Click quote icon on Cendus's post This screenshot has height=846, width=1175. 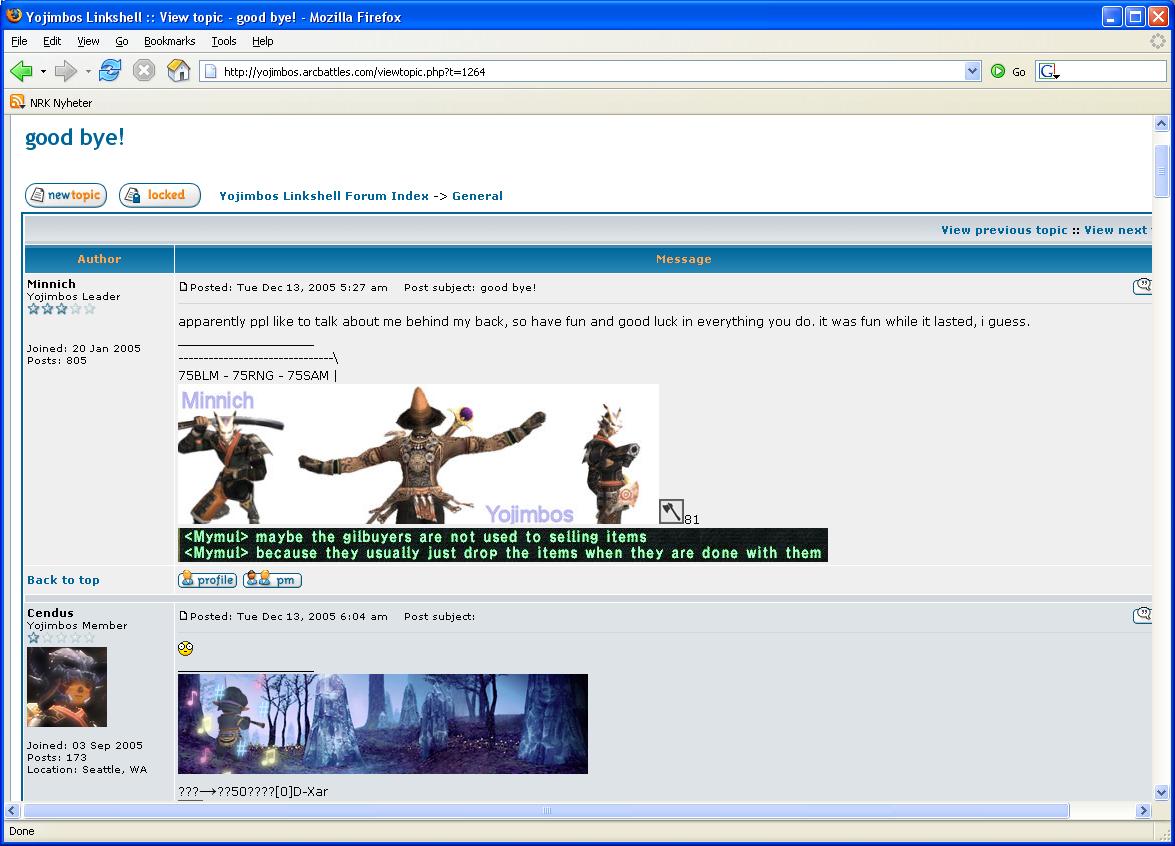(1142, 615)
